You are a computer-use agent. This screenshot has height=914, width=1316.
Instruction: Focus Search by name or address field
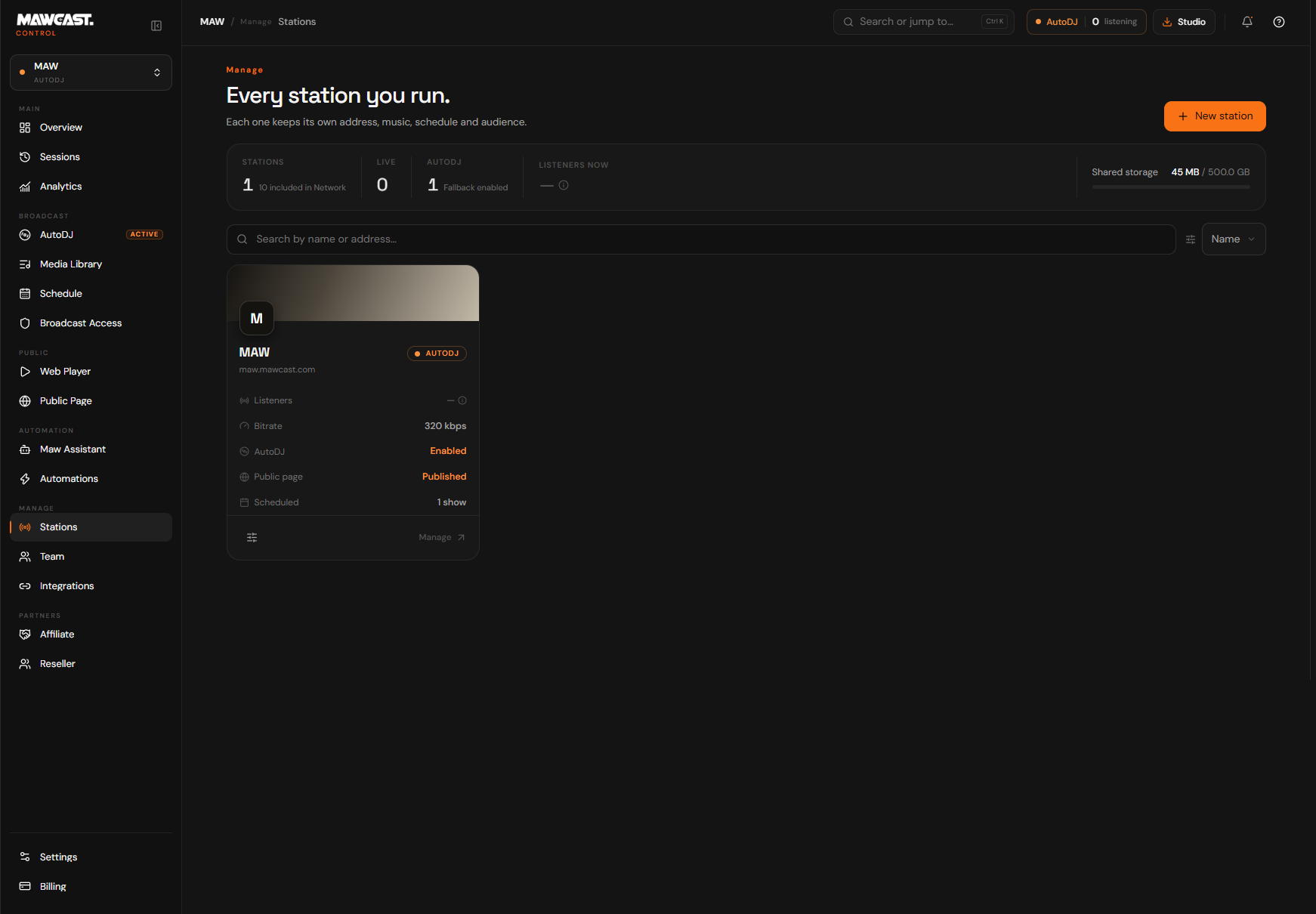coord(701,239)
